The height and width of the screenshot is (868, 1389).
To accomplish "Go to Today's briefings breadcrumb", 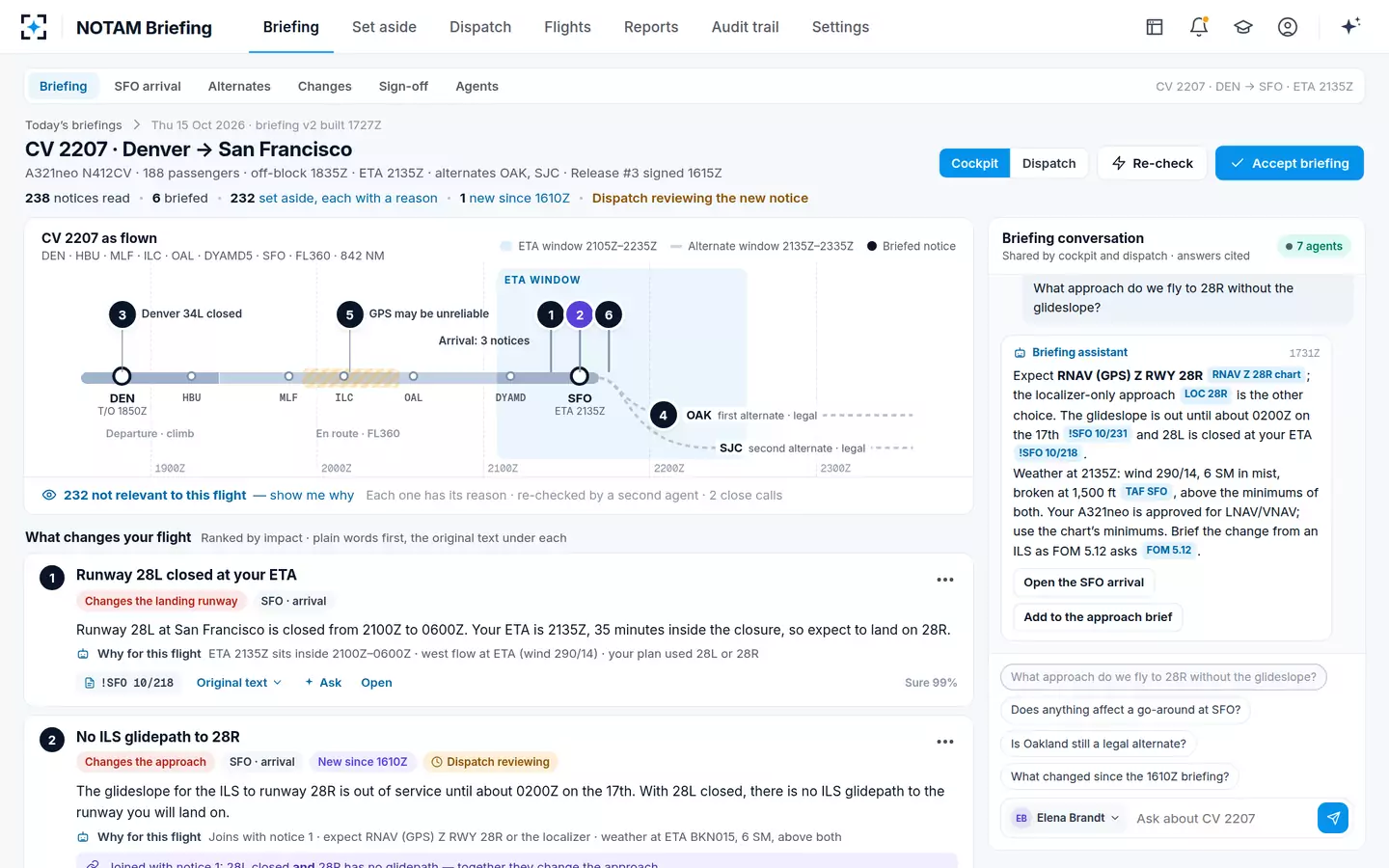I will tap(73, 125).
